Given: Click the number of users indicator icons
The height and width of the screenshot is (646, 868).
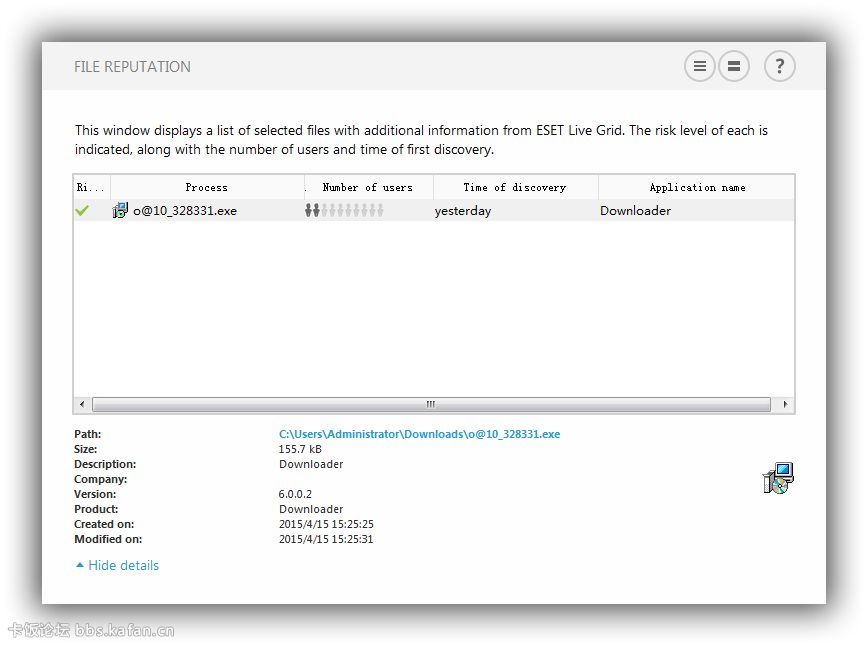Looking at the screenshot, I should point(344,210).
